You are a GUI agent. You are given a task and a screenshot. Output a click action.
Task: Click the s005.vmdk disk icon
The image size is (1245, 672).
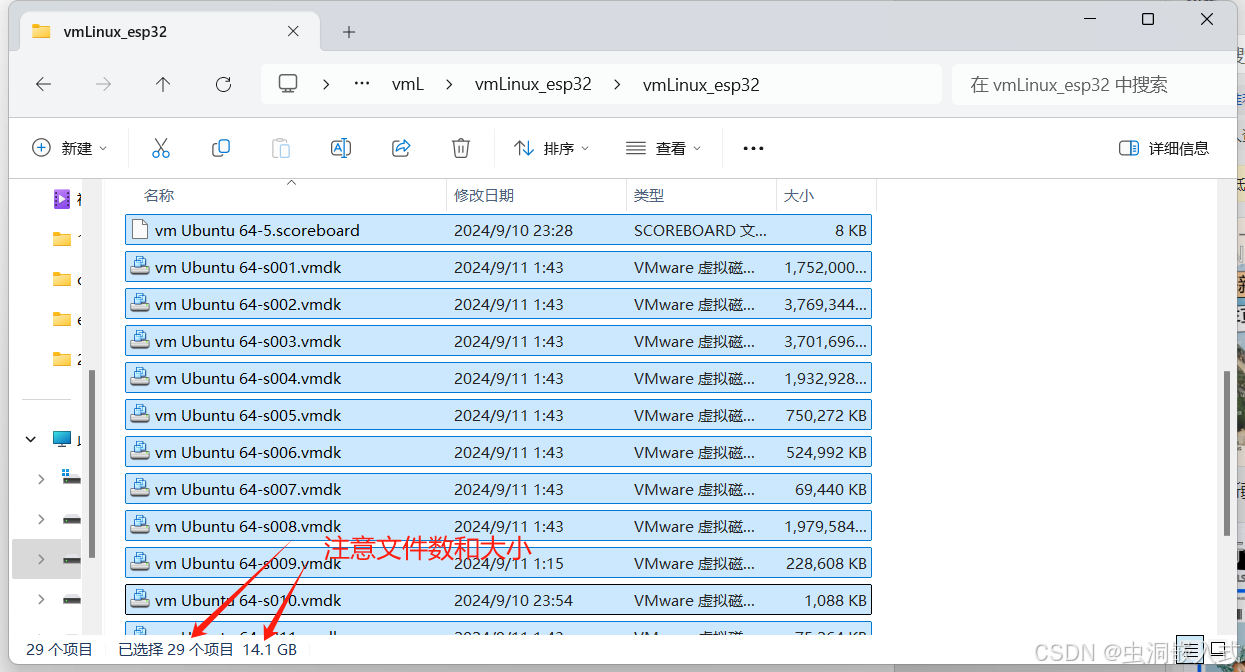click(x=140, y=415)
